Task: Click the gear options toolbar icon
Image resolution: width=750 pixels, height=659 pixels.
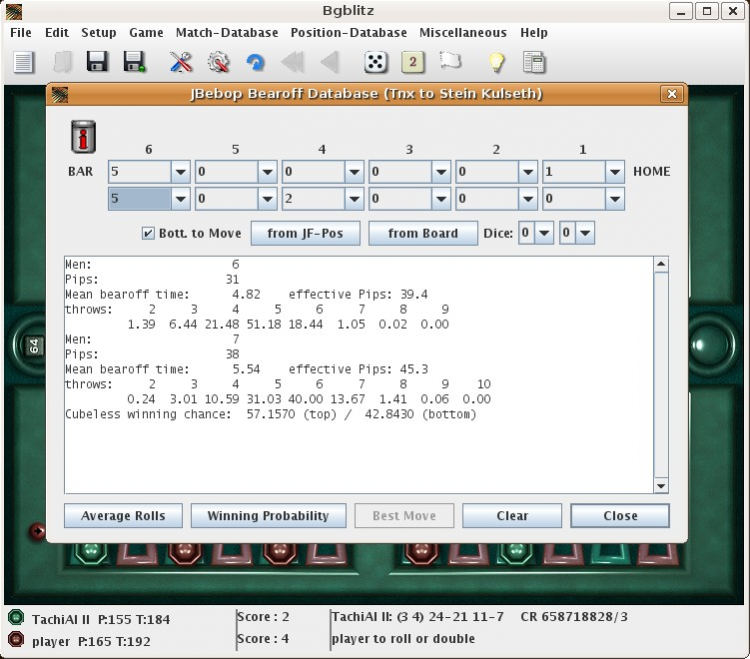Action: coord(218,62)
